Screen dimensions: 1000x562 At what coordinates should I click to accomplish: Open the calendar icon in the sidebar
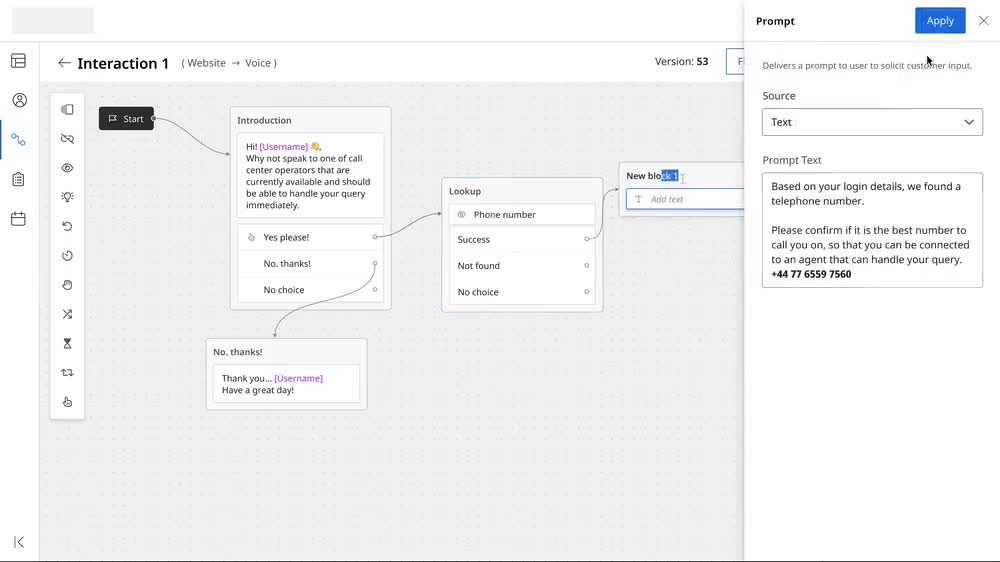[x=18, y=219]
